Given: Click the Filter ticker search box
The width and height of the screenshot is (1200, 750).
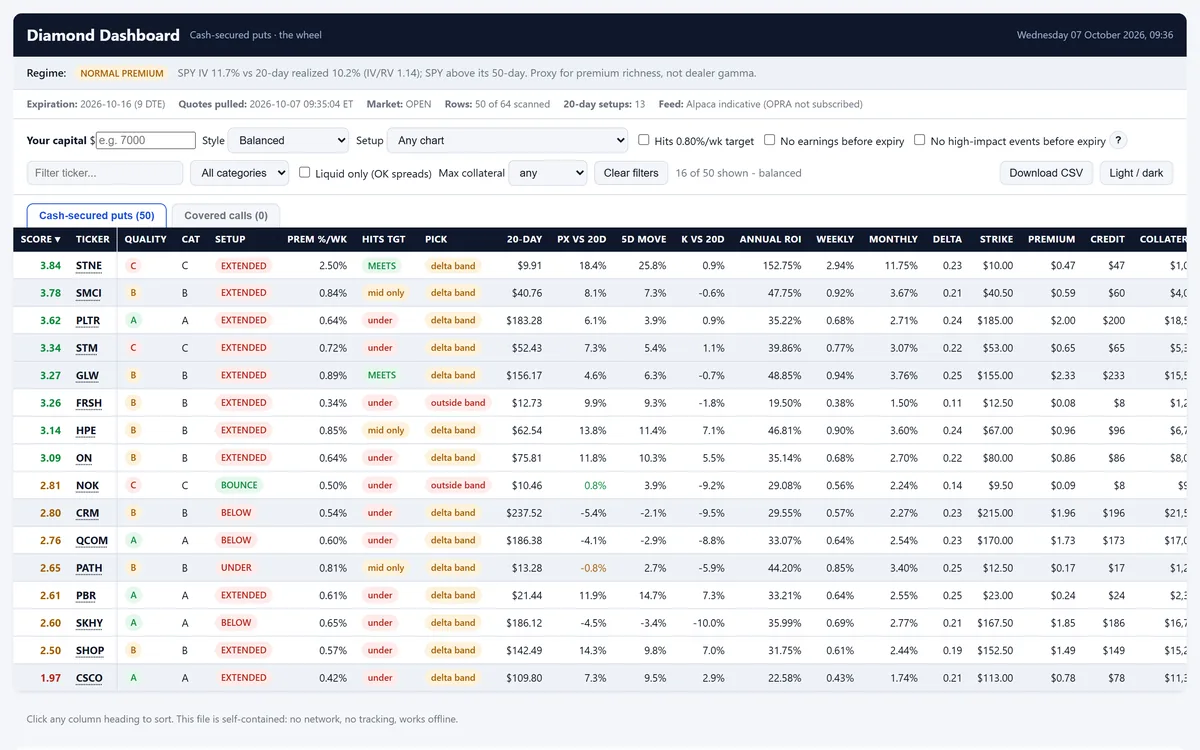Looking at the screenshot, I should [105, 173].
